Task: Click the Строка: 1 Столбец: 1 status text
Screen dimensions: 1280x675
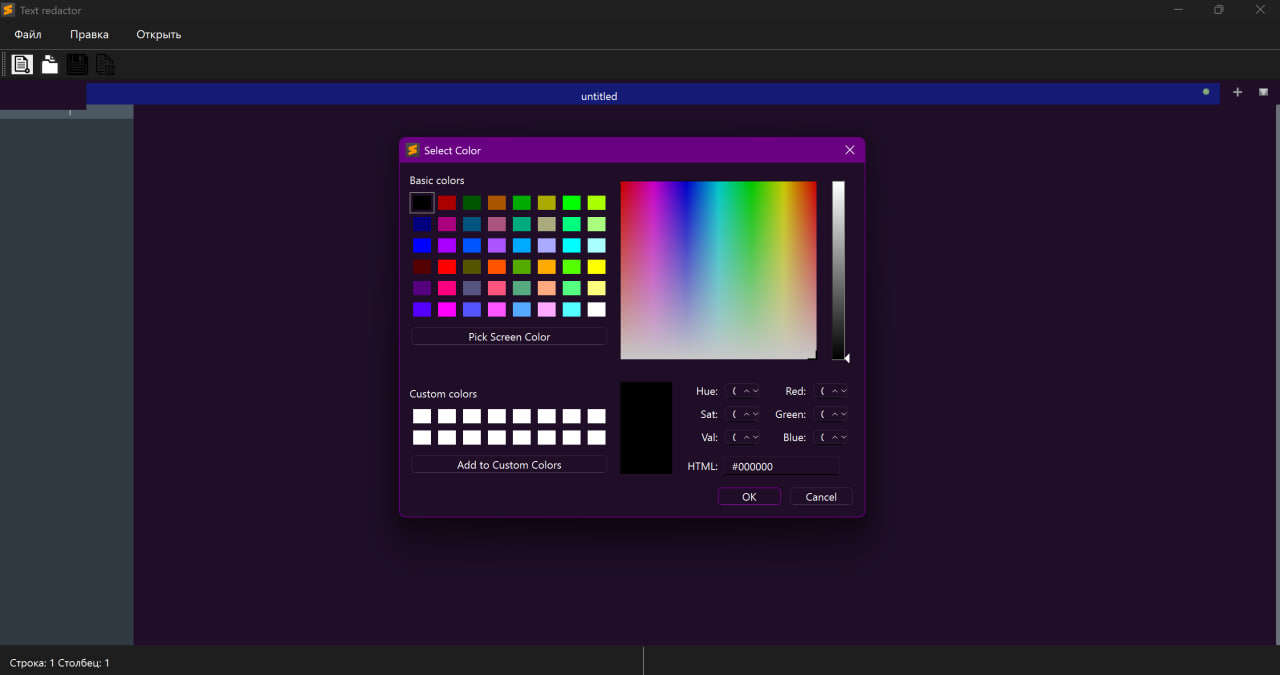Action: click(x=60, y=663)
